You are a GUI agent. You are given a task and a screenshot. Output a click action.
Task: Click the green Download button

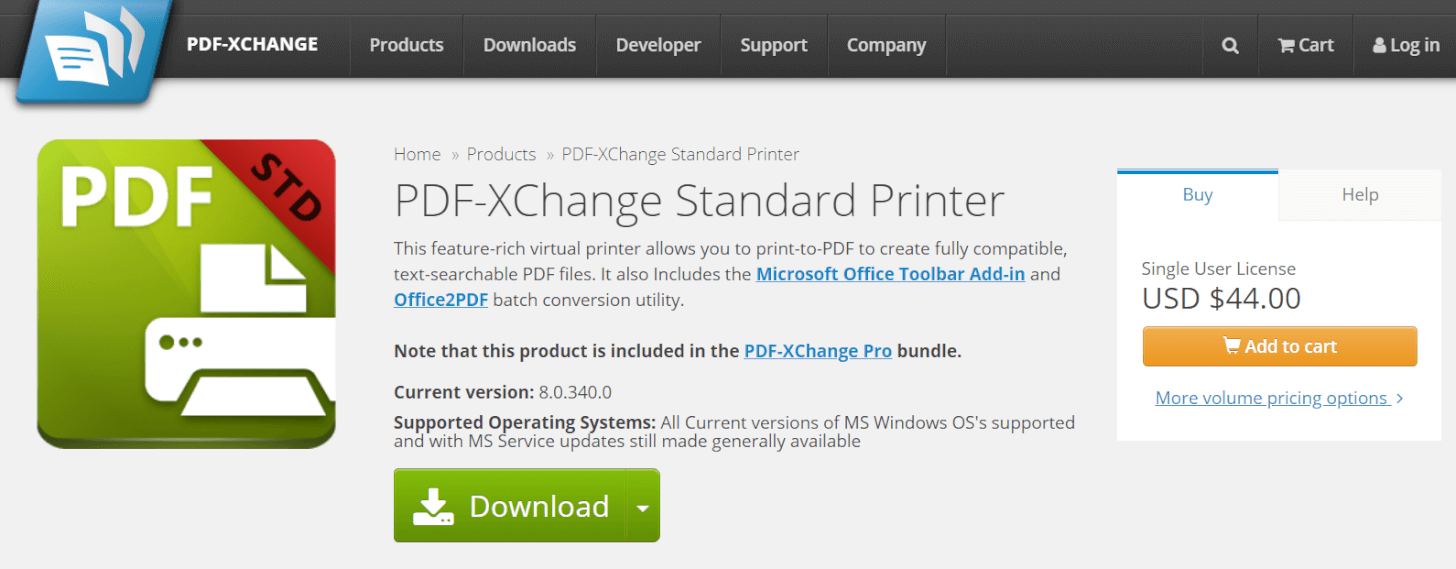(x=510, y=506)
